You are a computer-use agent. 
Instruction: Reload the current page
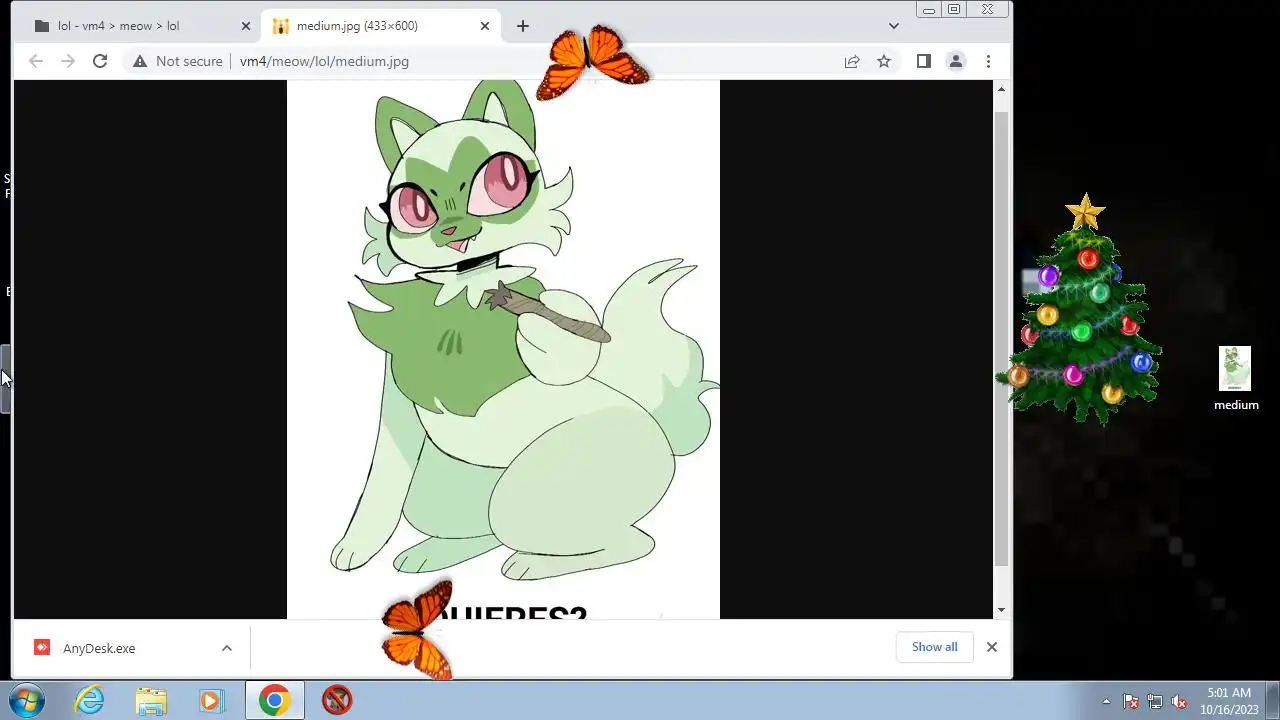pyautogui.click(x=100, y=61)
